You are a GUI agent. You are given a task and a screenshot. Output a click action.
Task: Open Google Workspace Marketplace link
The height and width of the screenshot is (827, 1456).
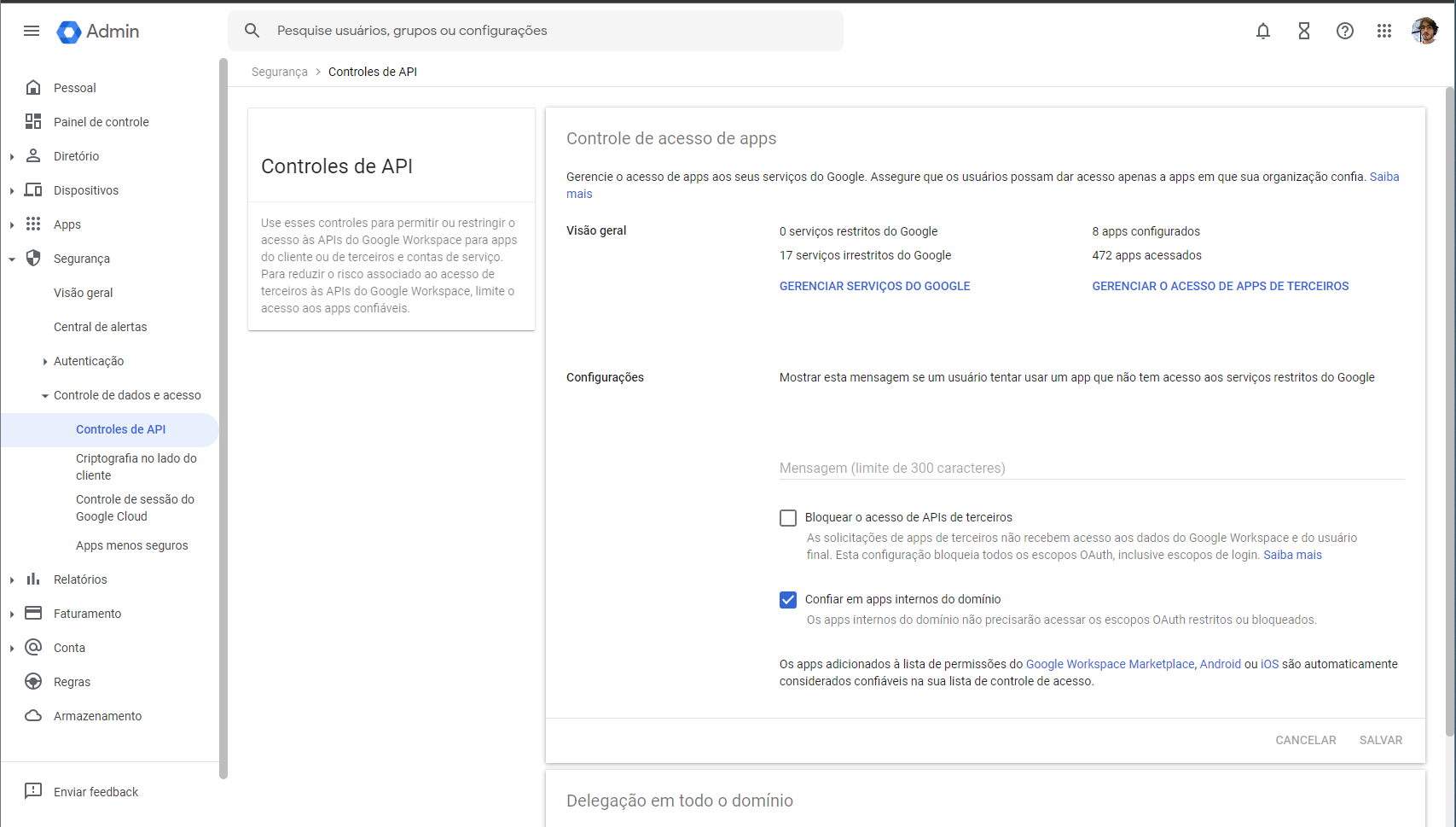click(1110, 664)
